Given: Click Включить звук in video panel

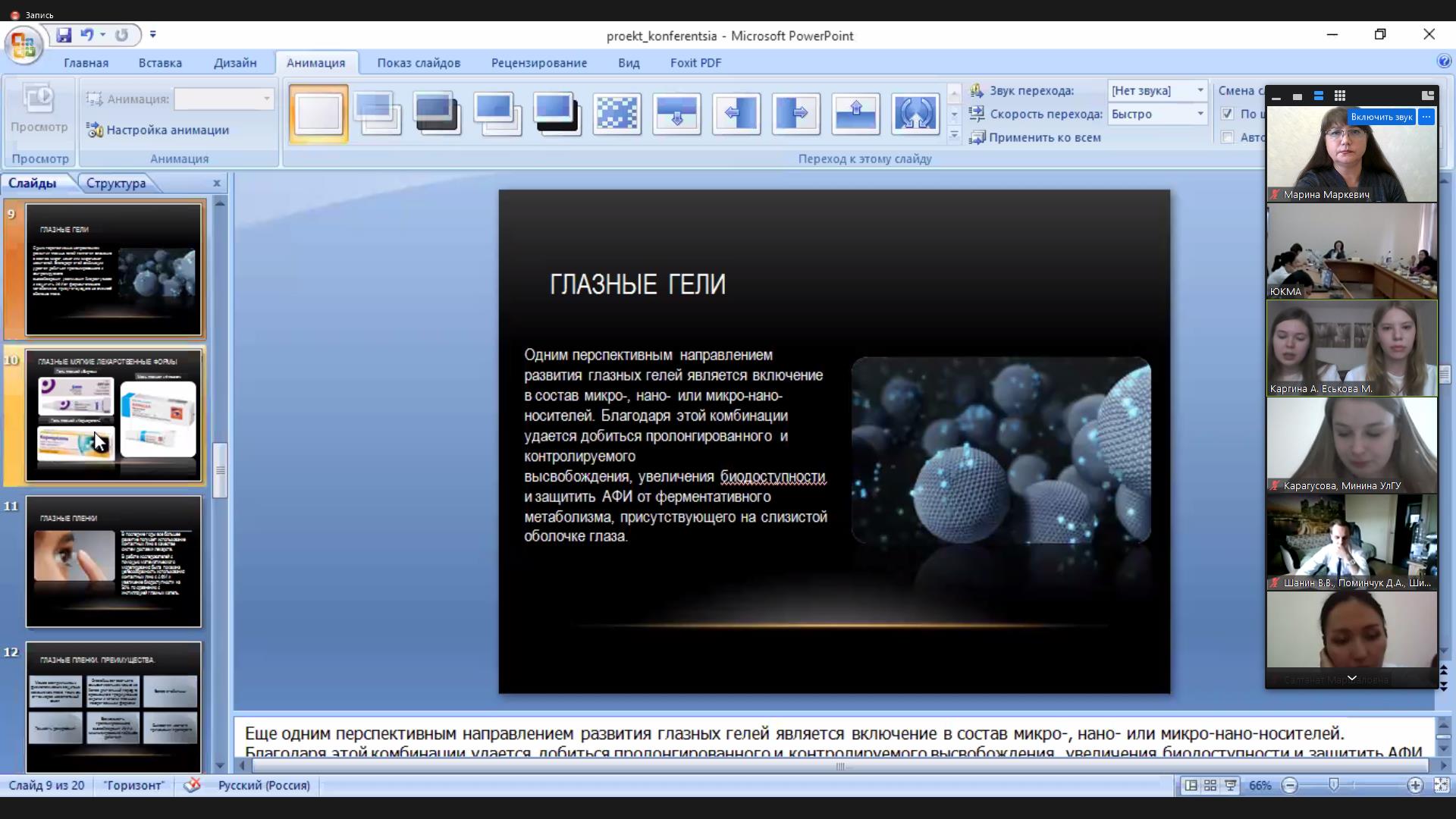Looking at the screenshot, I should click(x=1381, y=117).
